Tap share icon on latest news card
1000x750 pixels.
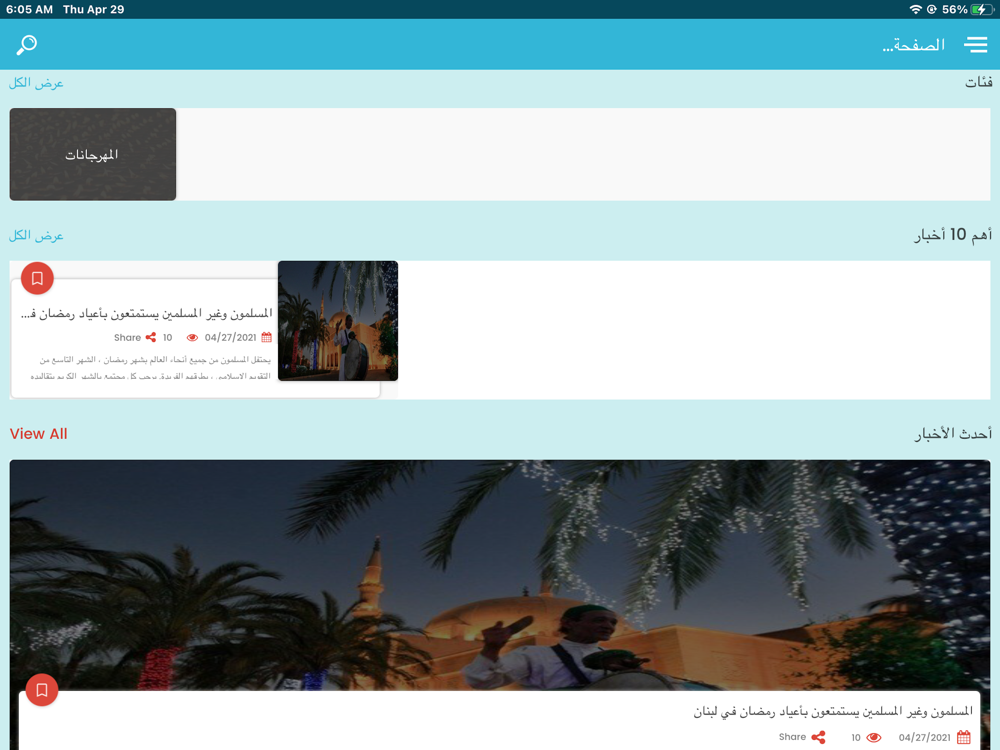818,737
